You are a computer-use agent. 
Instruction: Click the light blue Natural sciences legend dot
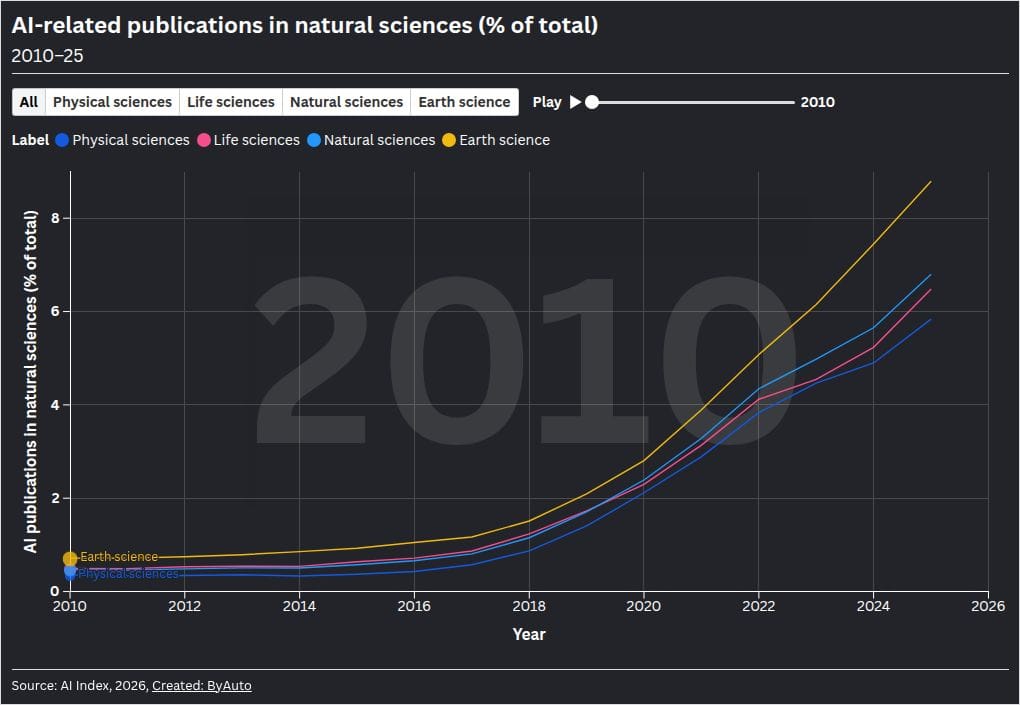[x=314, y=140]
